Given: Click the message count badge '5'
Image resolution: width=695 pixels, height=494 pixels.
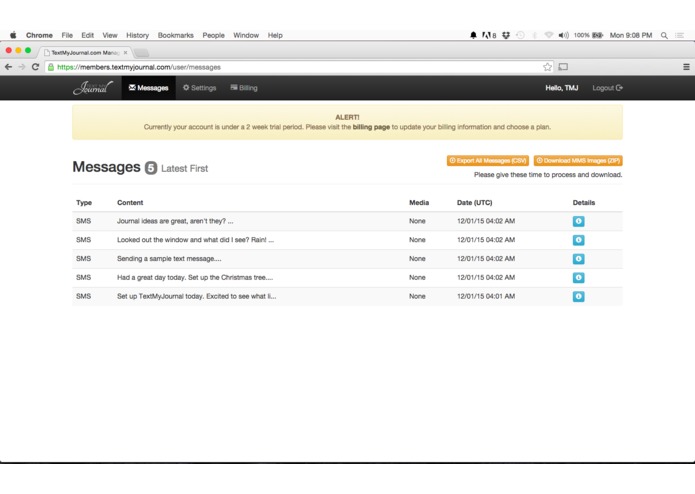Looking at the screenshot, I should (x=151, y=168).
